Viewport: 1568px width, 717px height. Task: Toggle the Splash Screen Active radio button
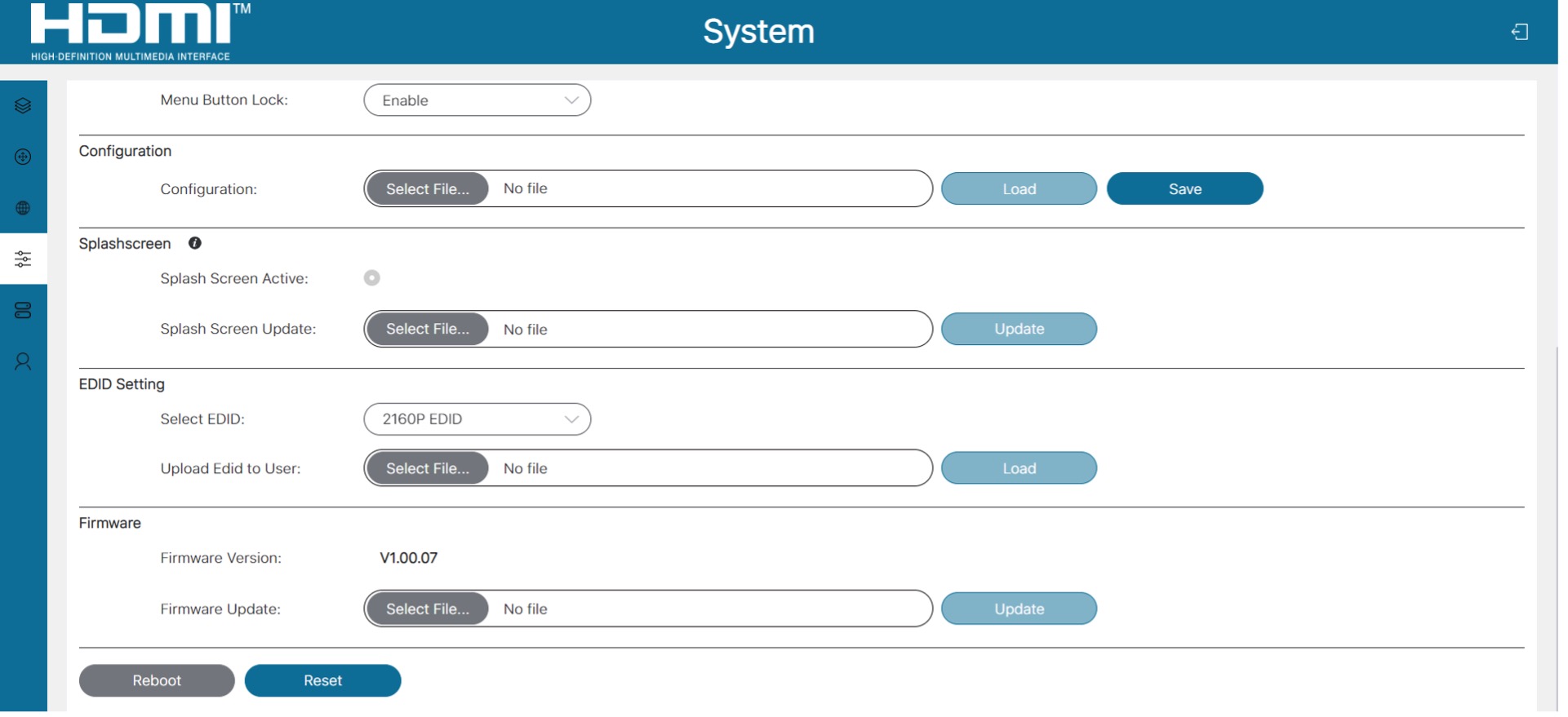coord(371,278)
